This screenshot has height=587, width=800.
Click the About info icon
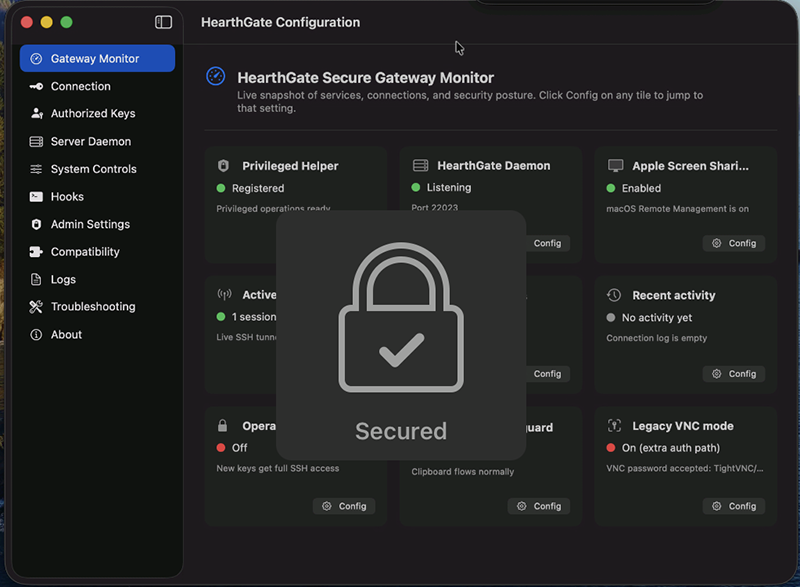pyautogui.click(x=36, y=335)
